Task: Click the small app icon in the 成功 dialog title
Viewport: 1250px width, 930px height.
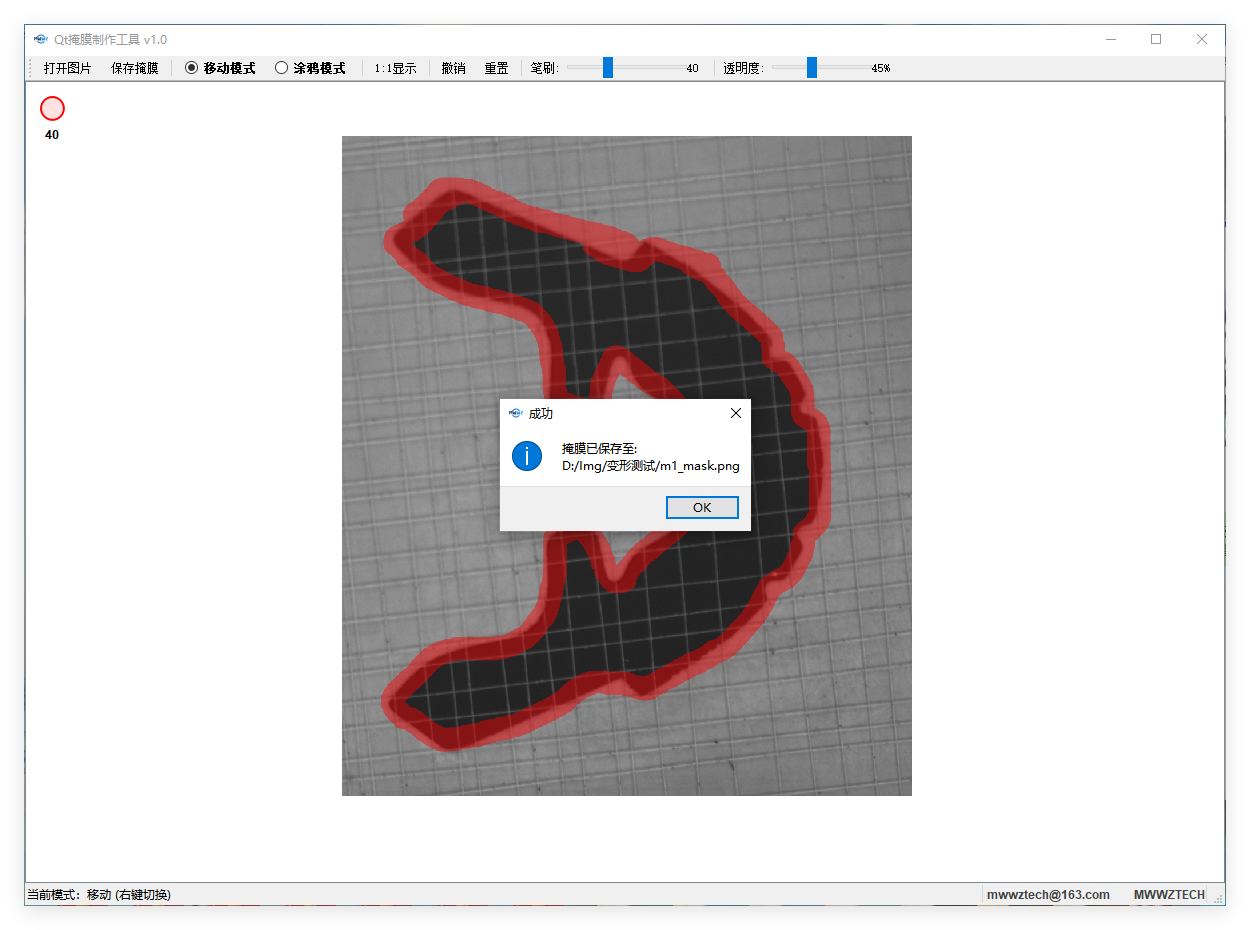Action: [516, 413]
